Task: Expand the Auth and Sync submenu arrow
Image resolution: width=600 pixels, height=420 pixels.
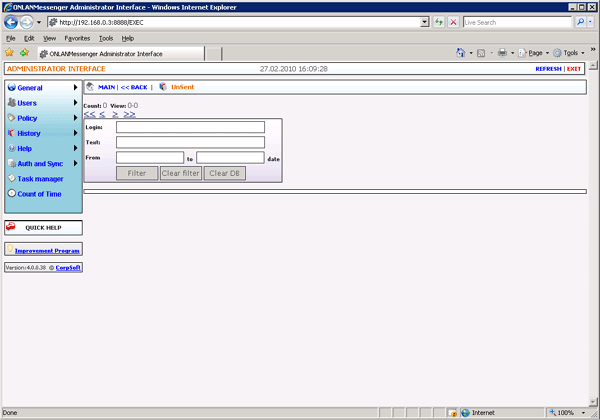Action: pyautogui.click(x=75, y=163)
